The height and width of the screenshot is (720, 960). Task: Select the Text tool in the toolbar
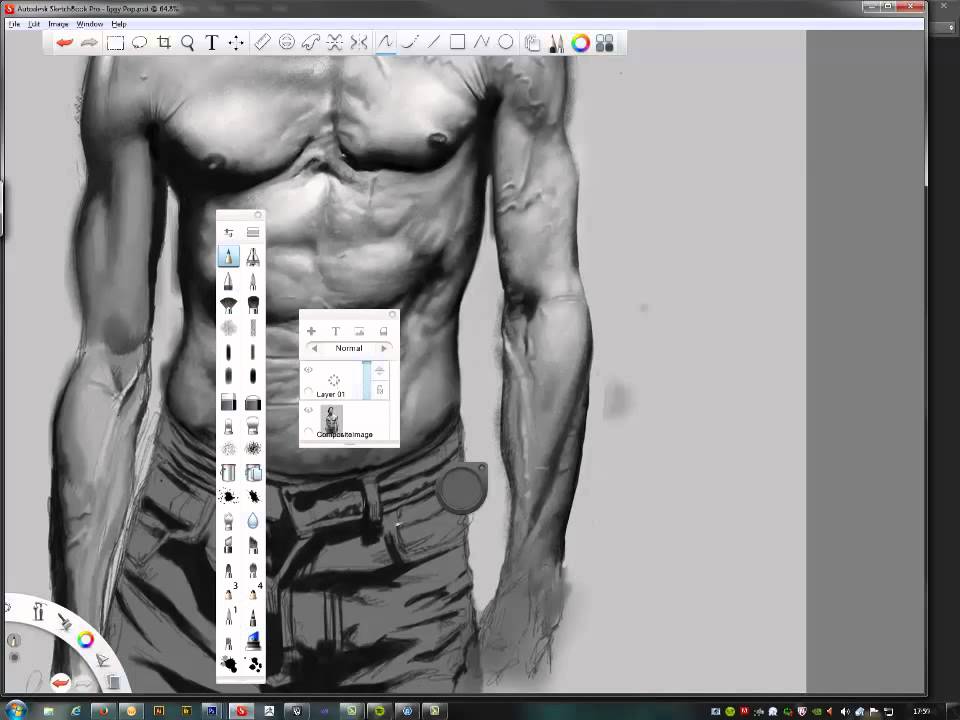pos(212,42)
